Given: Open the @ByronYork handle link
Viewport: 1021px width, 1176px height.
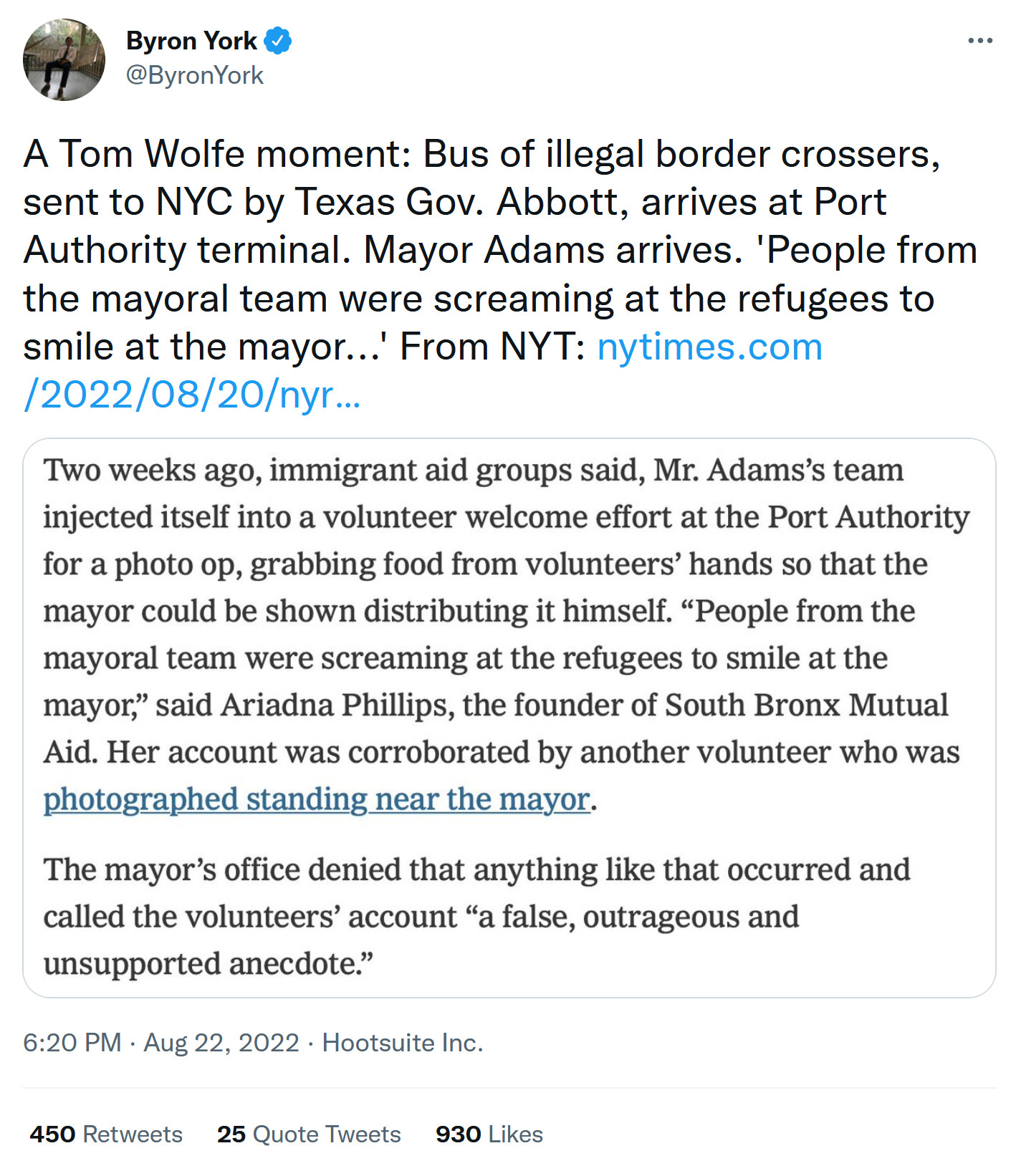Looking at the screenshot, I should point(195,75).
